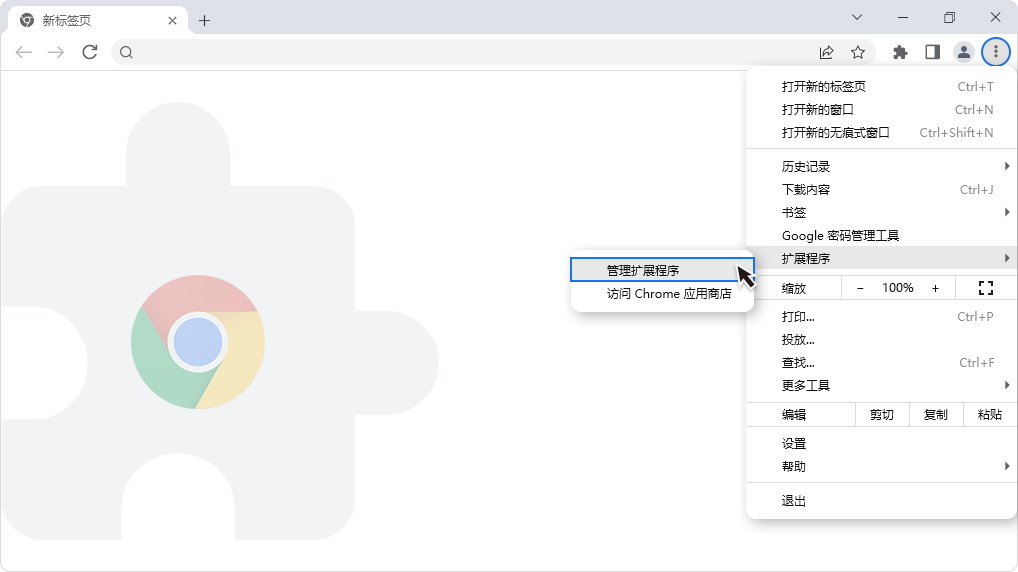This screenshot has width=1018, height=572.
Task: Click the 100% zoom value
Action: point(898,288)
